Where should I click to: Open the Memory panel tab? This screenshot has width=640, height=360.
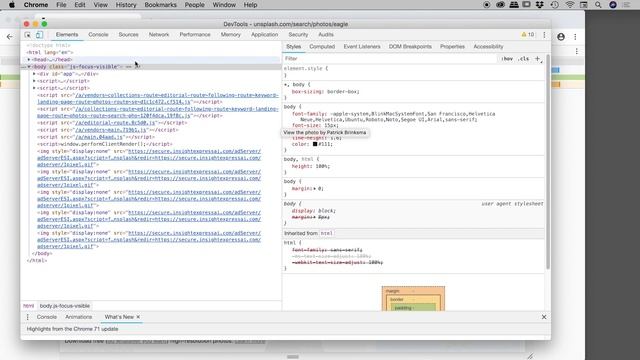click(x=231, y=35)
